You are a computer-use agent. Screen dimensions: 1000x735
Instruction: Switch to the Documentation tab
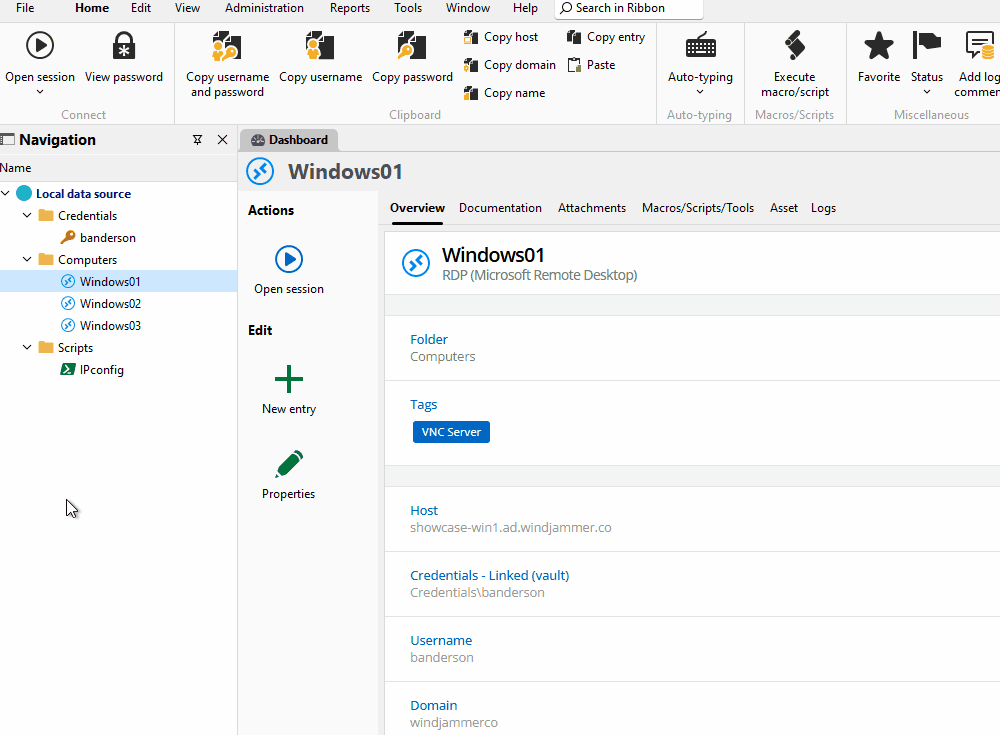(x=500, y=208)
